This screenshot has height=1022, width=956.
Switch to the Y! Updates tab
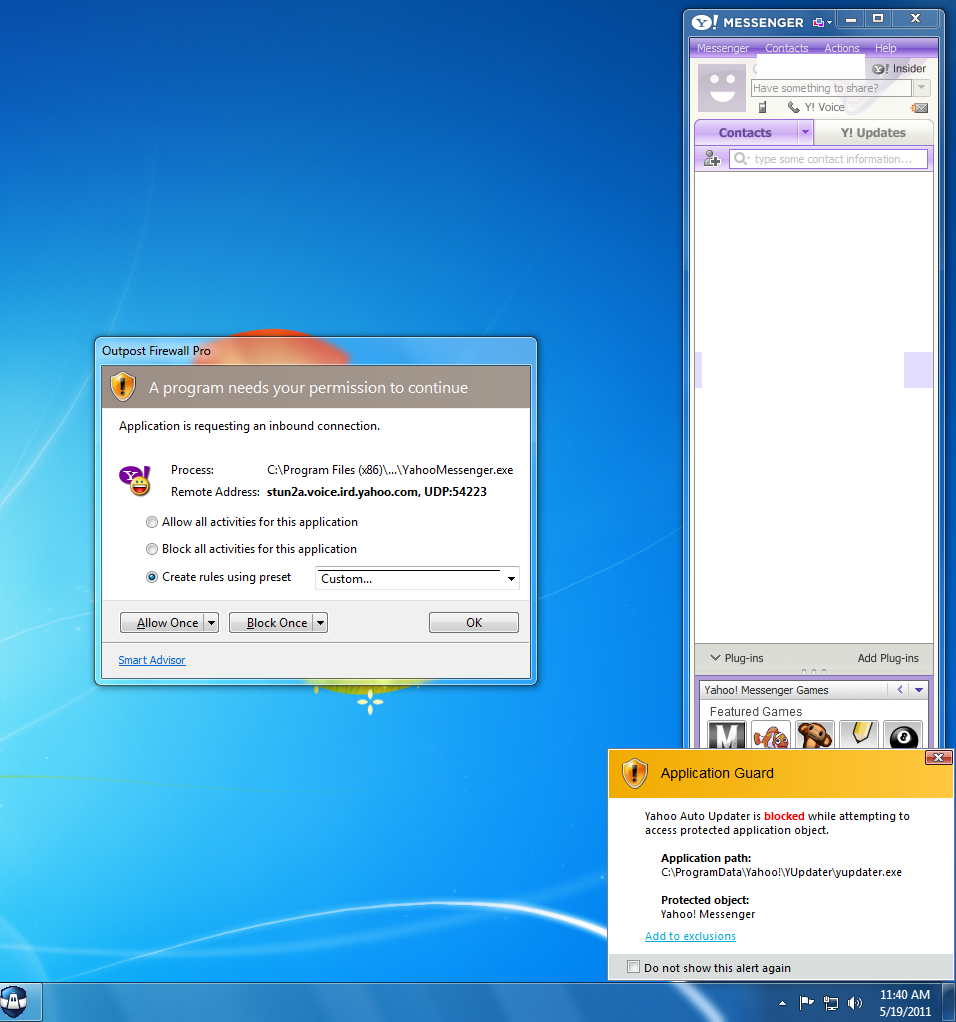873,132
